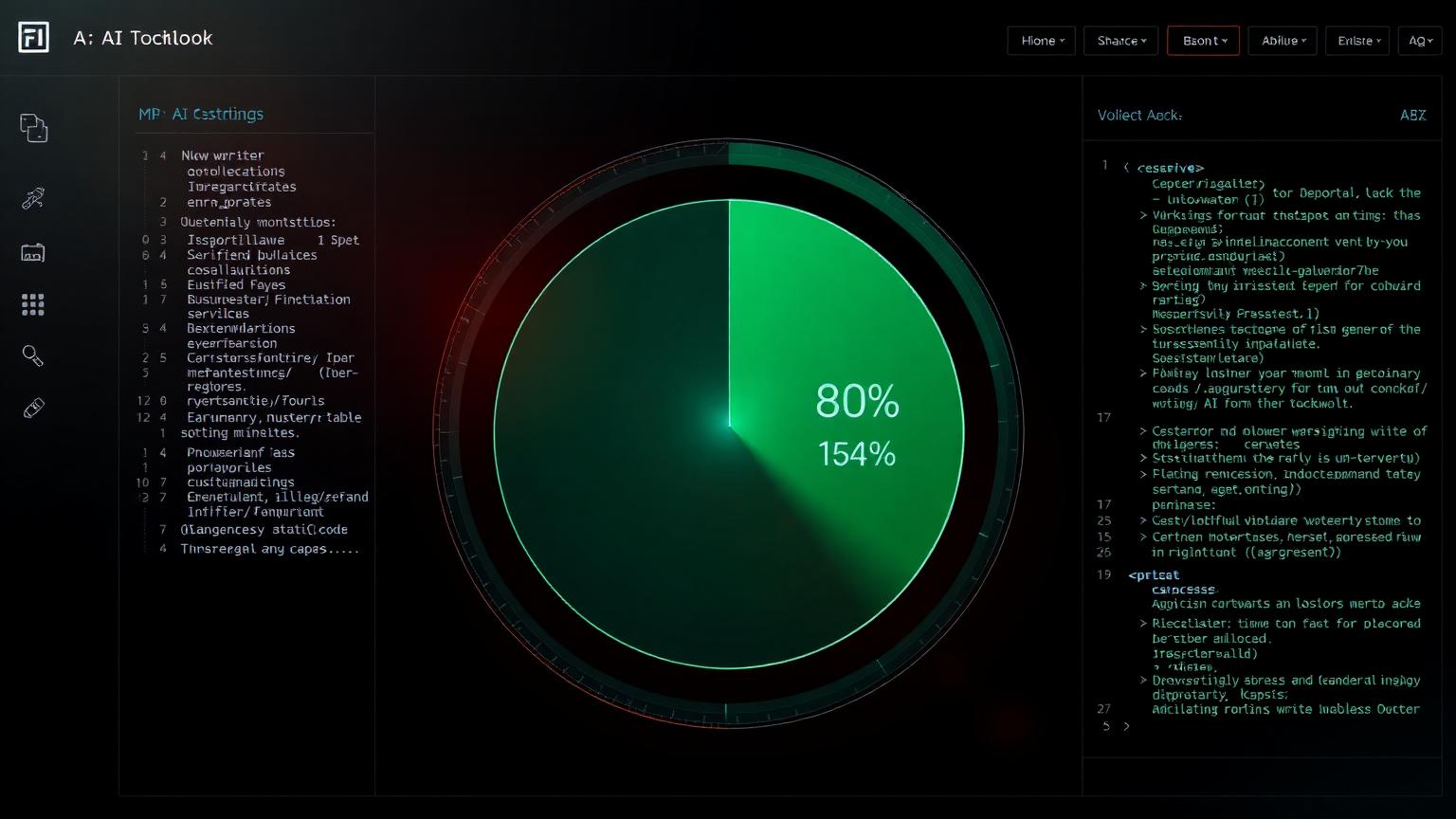Select the eraser tag sidebar icon
Viewport: 1456px width, 819px height.
(33, 409)
